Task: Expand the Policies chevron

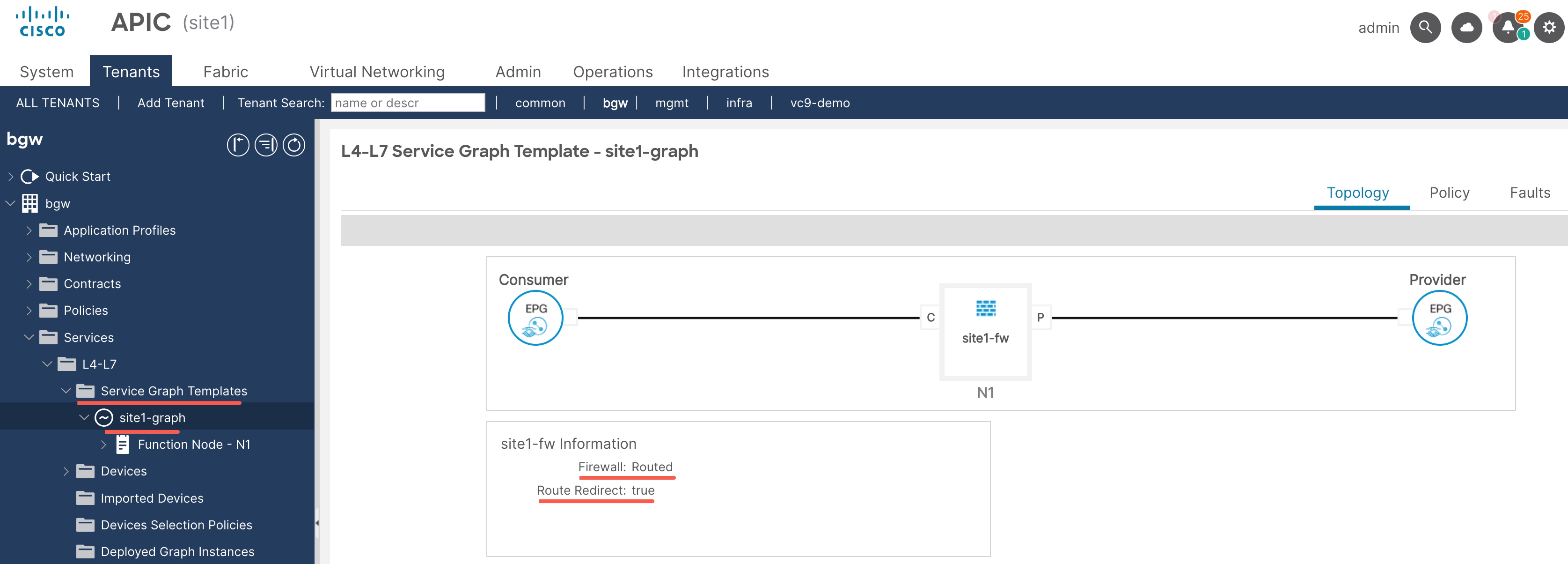Action: [x=29, y=311]
